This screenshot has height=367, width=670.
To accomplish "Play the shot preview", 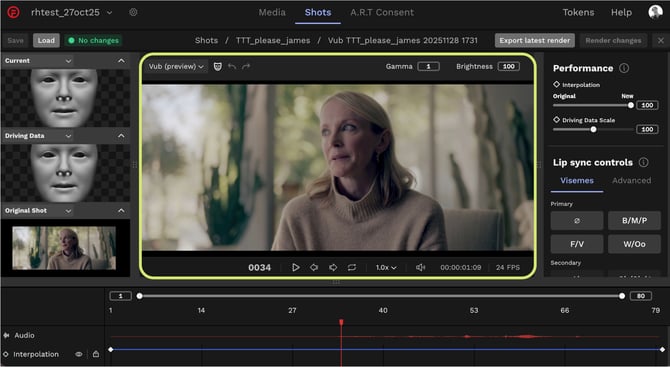I will [295, 267].
